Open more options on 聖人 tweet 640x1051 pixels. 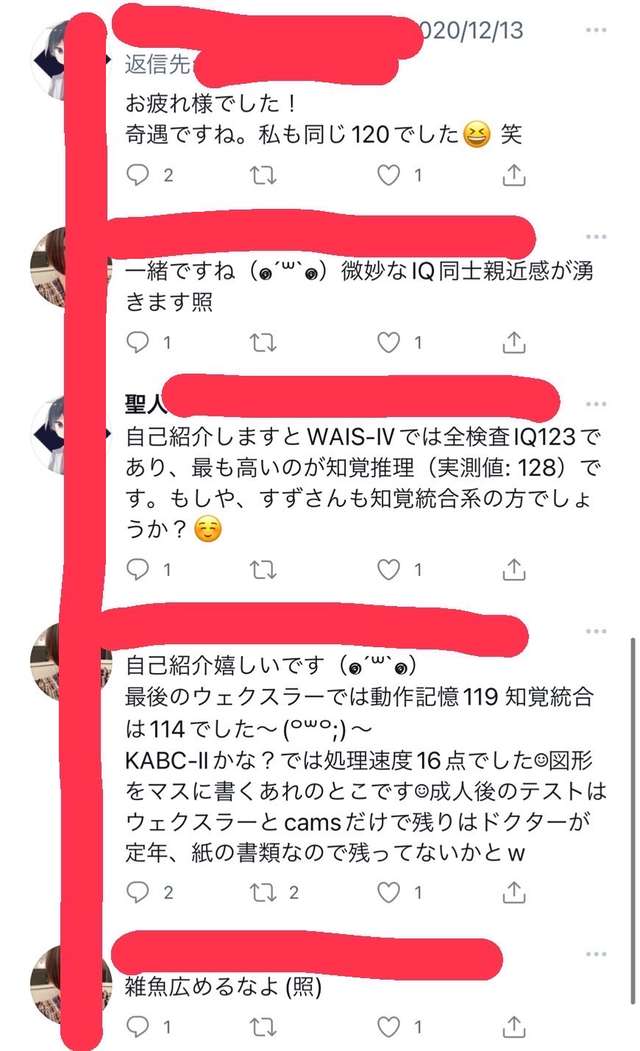coord(596,404)
